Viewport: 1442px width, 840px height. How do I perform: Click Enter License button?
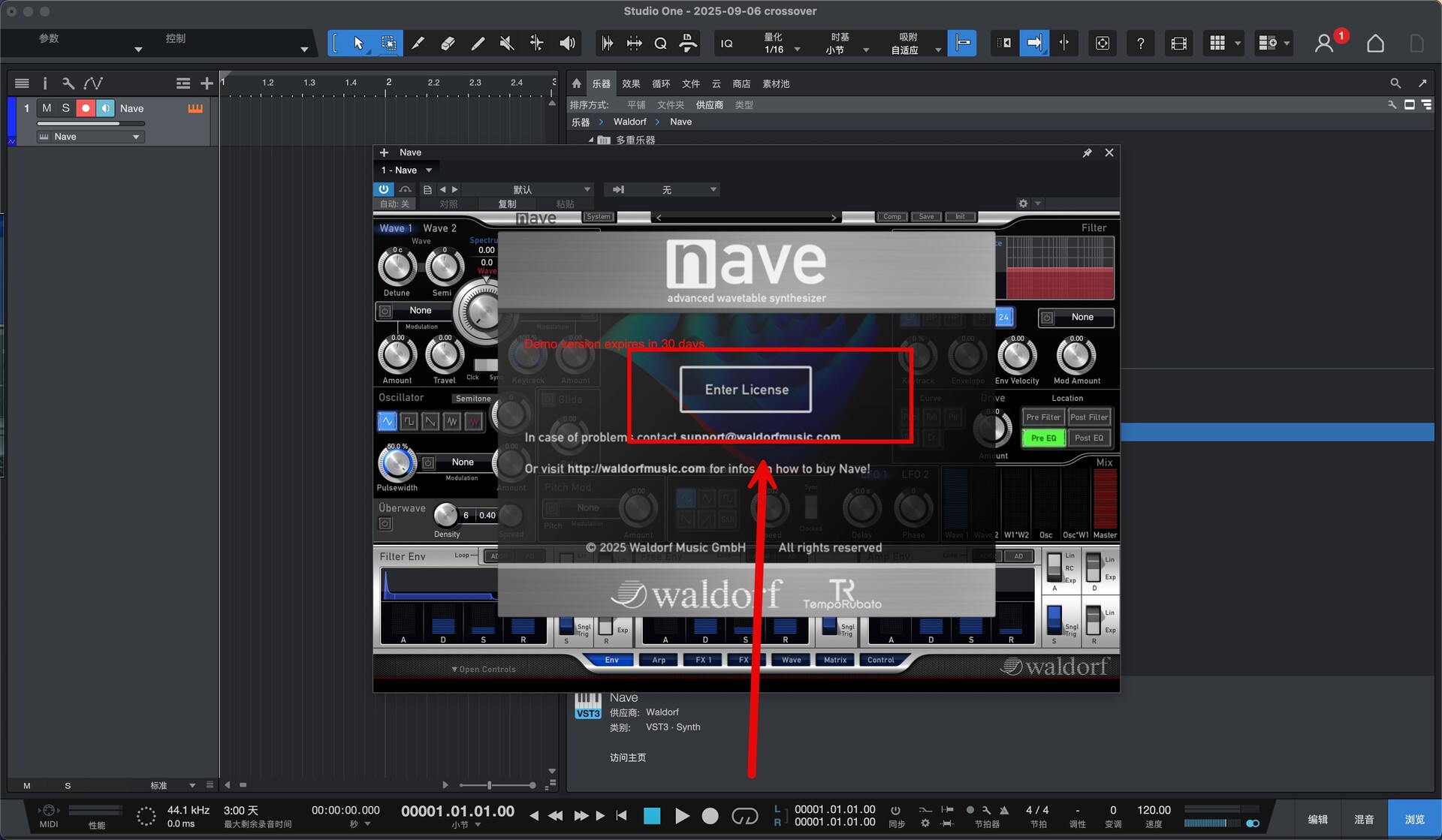pyautogui.click(x=746, y=390)
